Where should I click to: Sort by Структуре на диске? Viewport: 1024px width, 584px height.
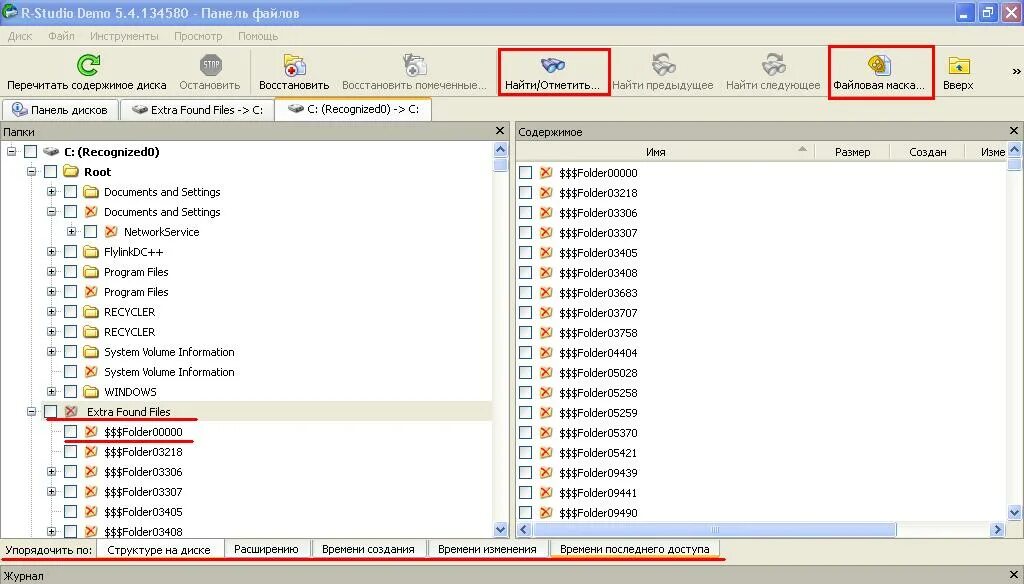click(159, 549)
